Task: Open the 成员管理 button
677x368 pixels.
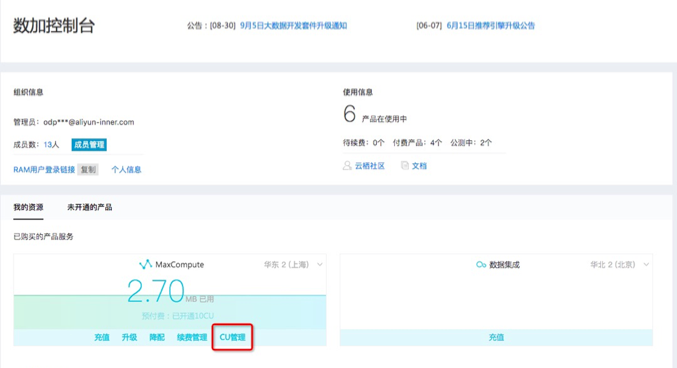Action: click(89, 145)
